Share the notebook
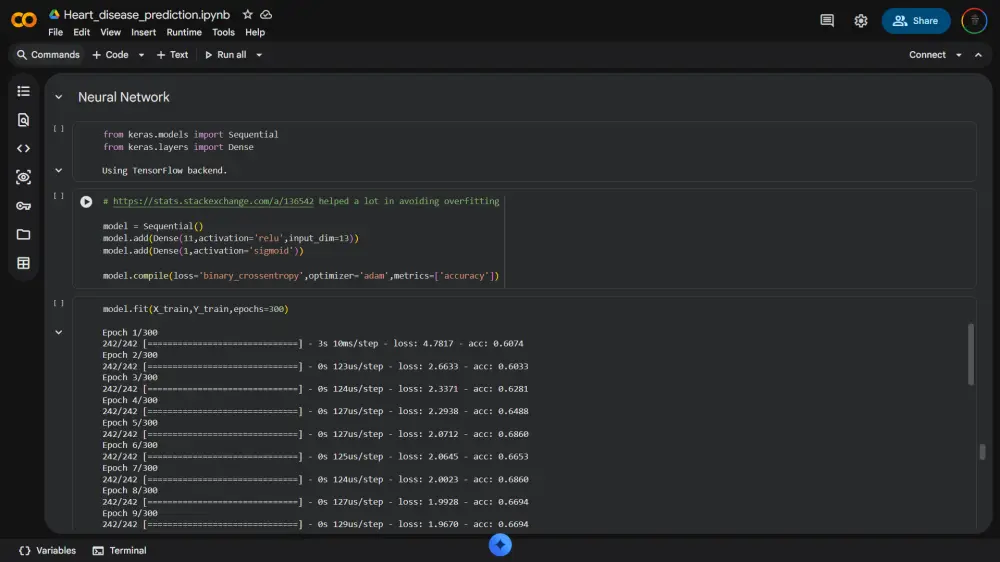The width and height of the screenshot is (1000, 562). (x=916, y=20)
